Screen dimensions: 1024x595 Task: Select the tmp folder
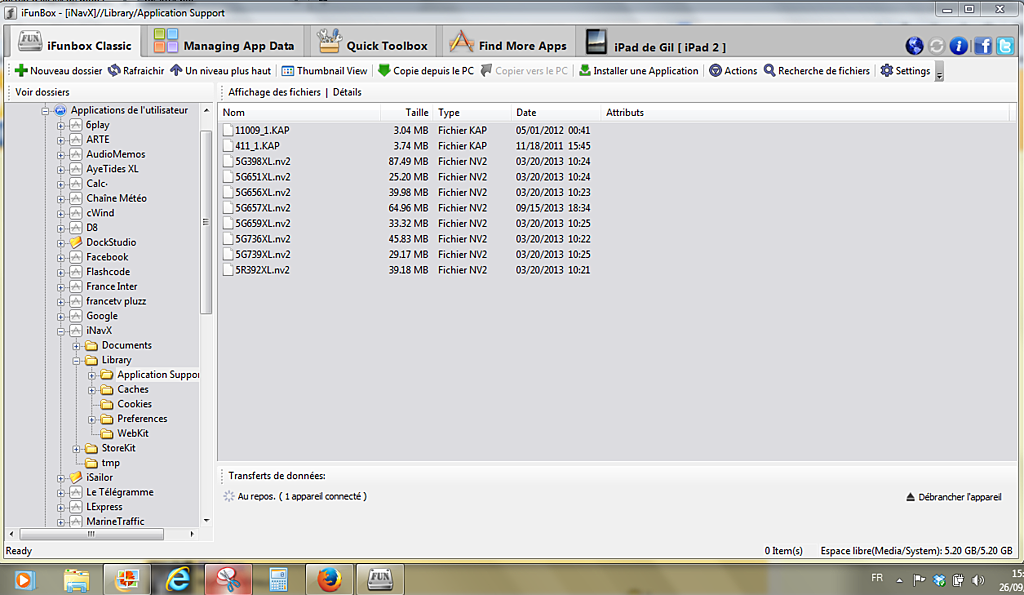click(x=110, y=463)
